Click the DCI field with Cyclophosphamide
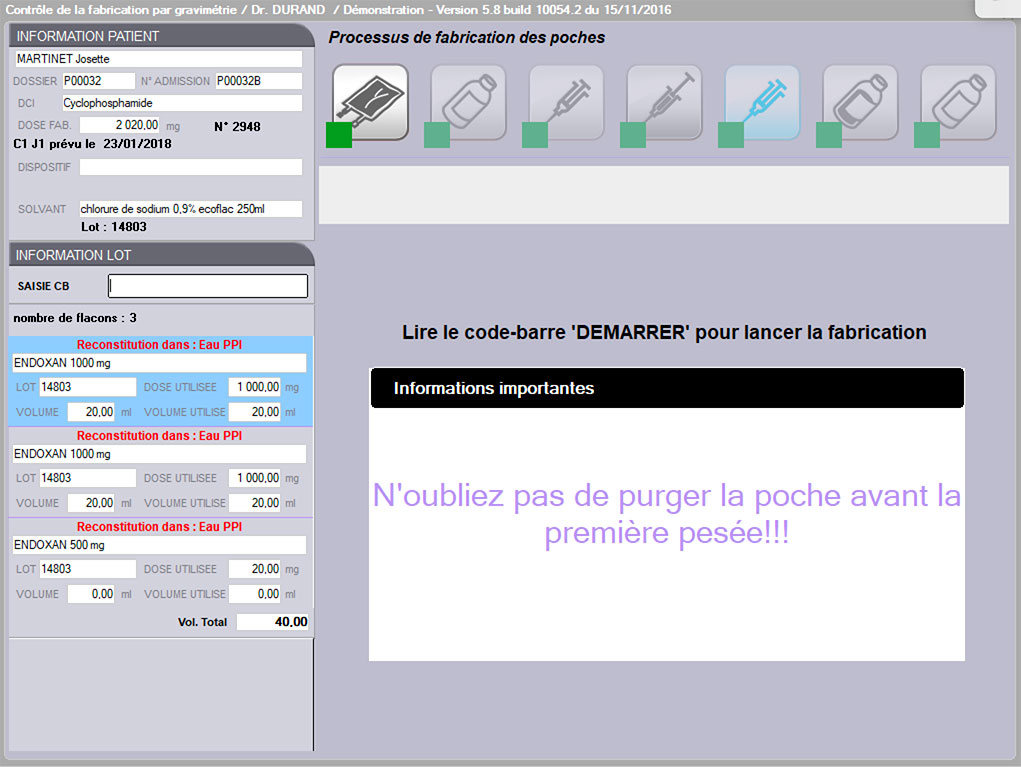 pyautogui.click(x=181, y=103)
